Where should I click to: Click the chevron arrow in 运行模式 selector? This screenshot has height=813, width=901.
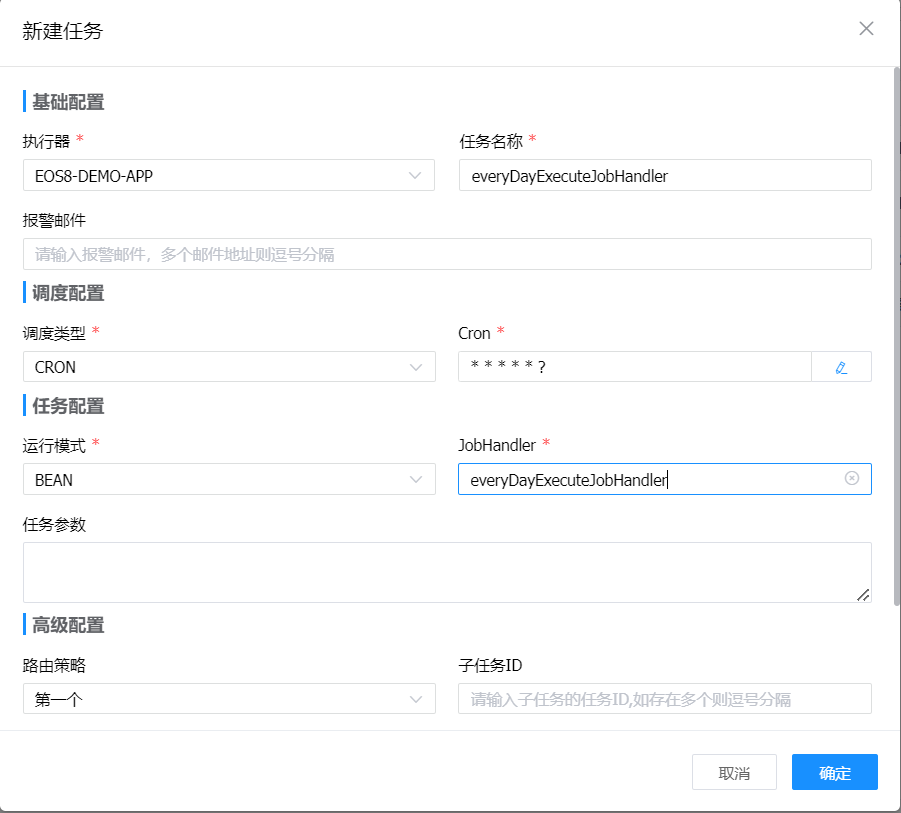[x=416, y=480]
